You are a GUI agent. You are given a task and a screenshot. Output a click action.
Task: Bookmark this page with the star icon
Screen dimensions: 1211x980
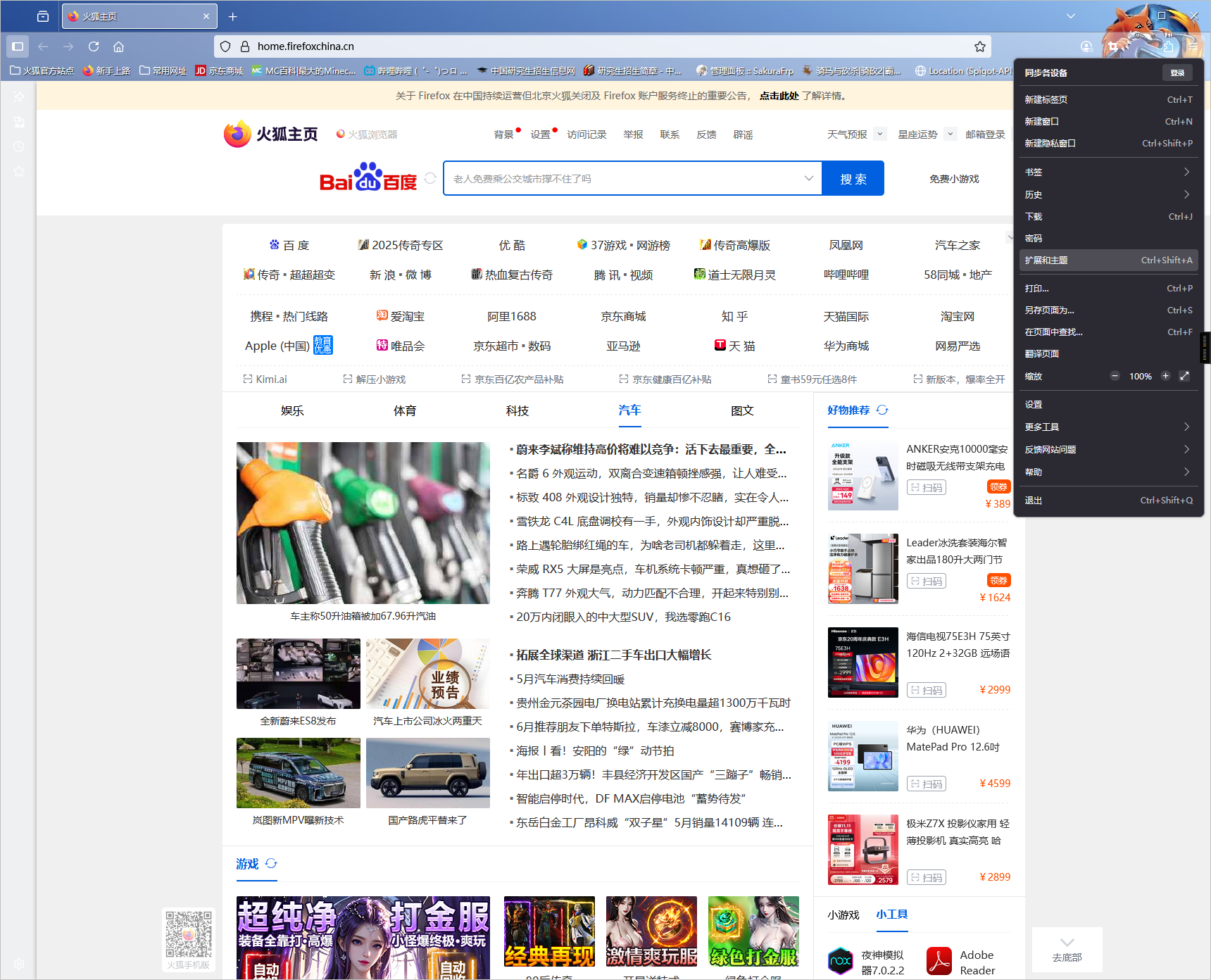(x=979, y=46)
